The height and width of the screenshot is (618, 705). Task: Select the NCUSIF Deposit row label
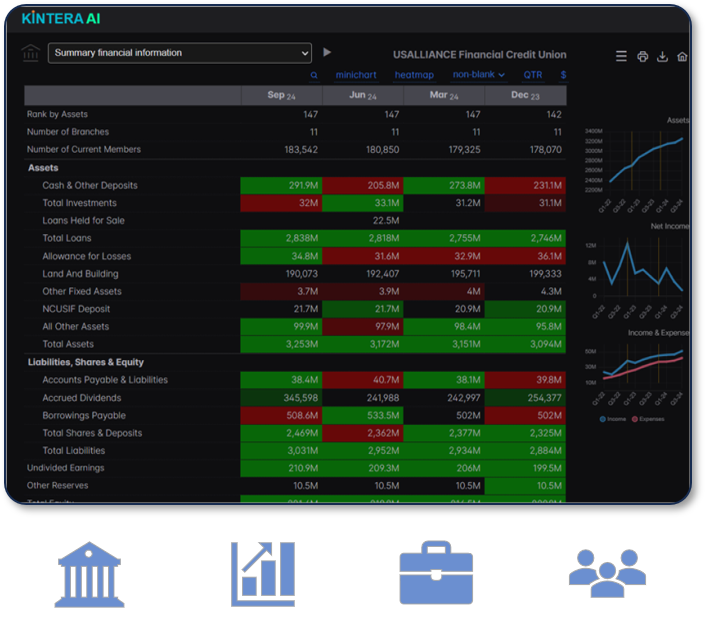pos(76,309)
